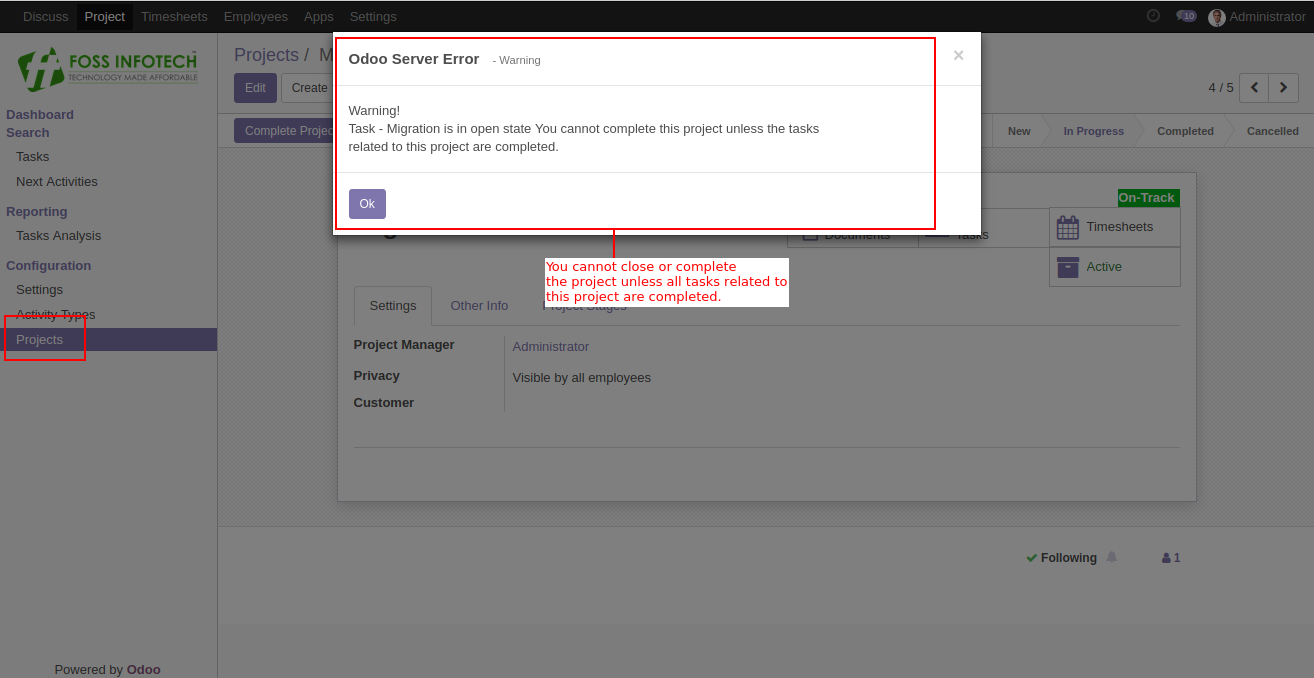Screen dimensions: 1314x678
Task: Open the Project menu
Action: pos(105,16)
